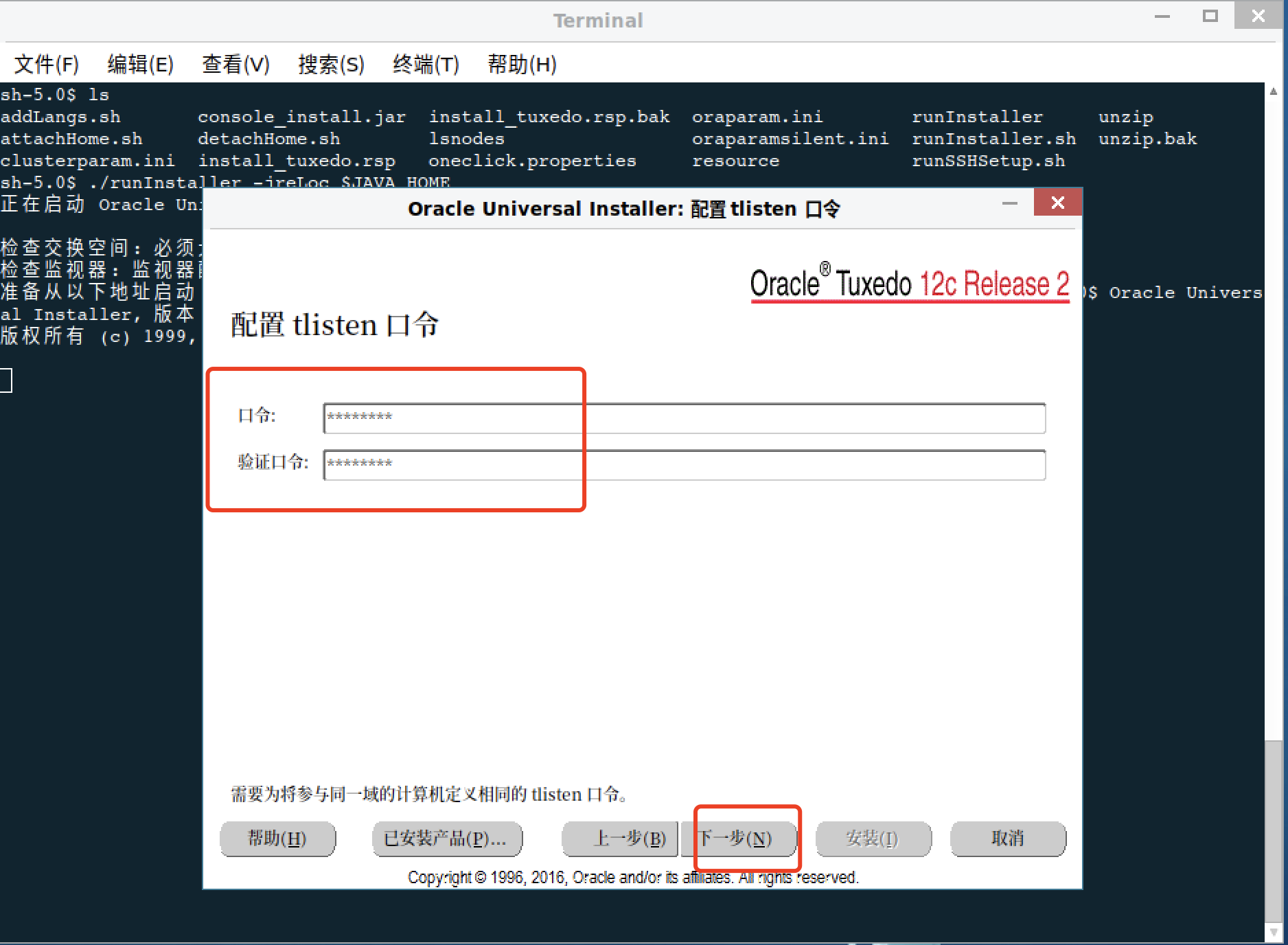Screen dimensions: 1288x945
Task: Click detachHome.sh in terminal listing
Action: 269,139
